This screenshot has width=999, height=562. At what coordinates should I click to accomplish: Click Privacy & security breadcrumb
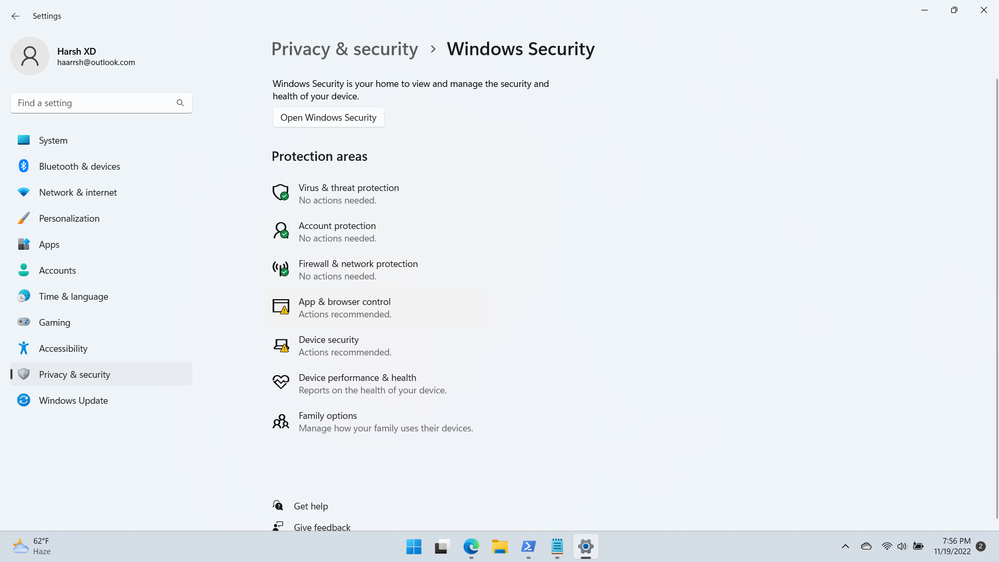(x=345, y=49)
